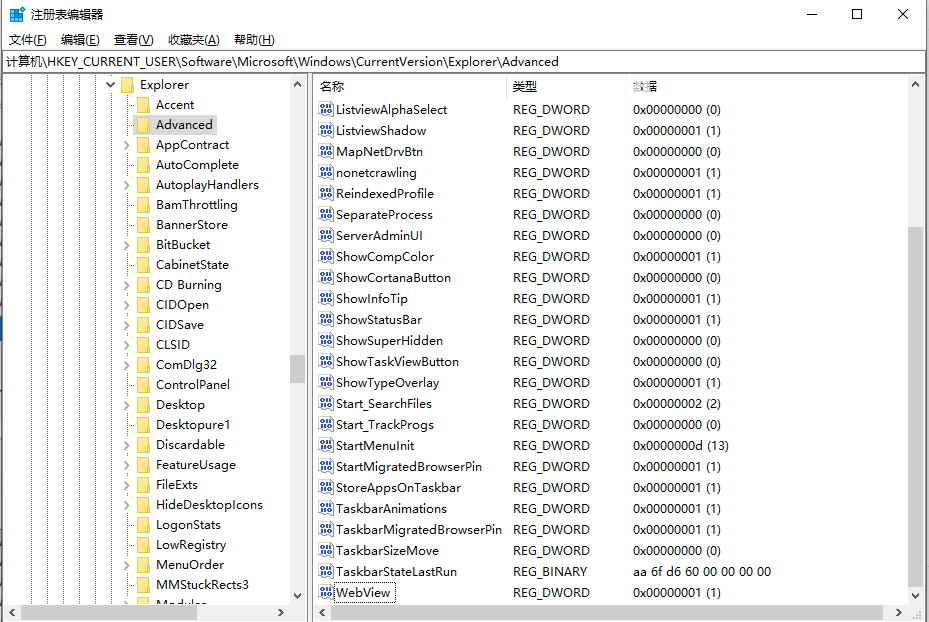Sort values by 名称 column header

pyautogui.click(x=410, y=86)
